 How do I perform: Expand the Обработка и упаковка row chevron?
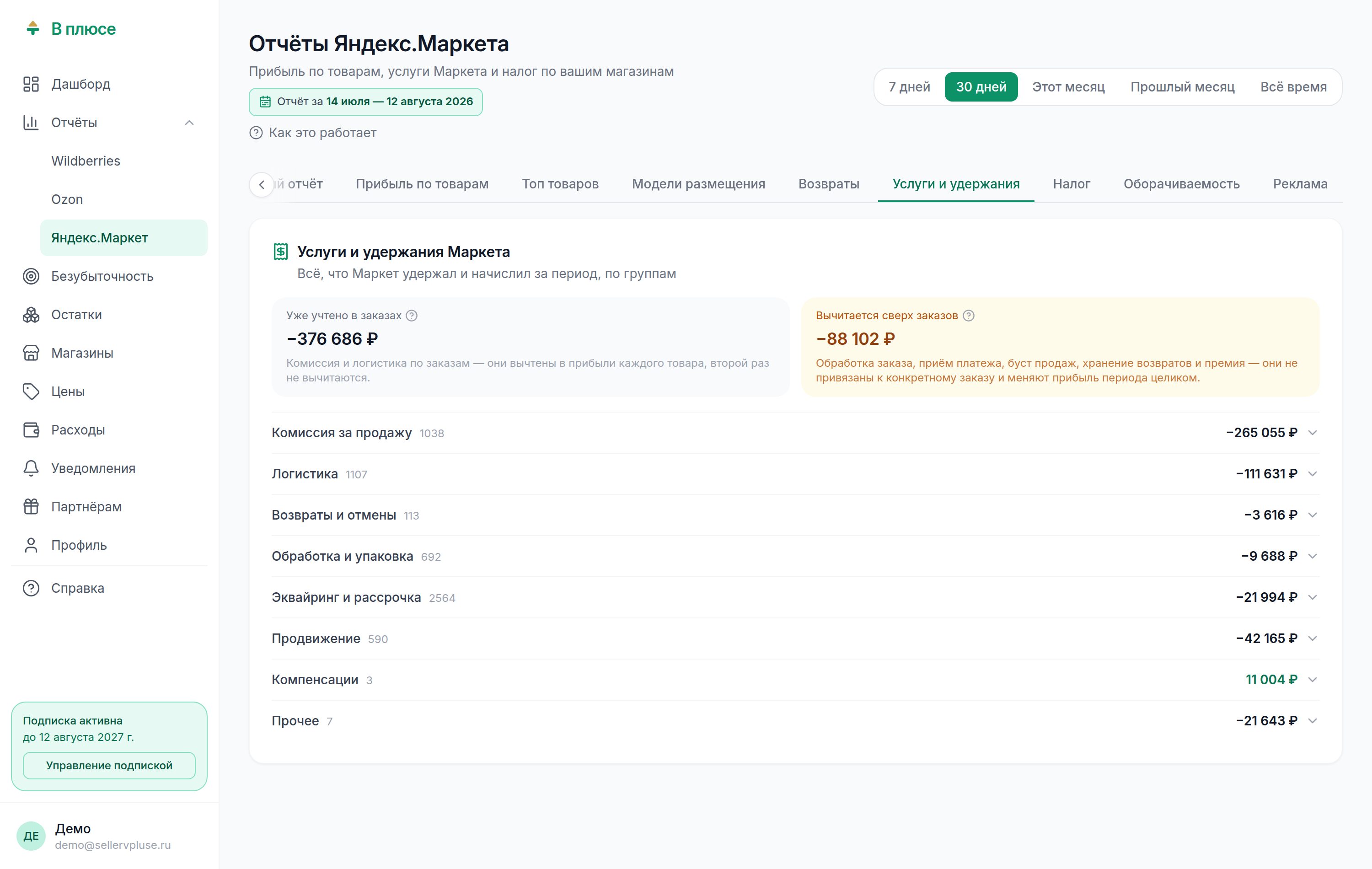click(1312, 556)
